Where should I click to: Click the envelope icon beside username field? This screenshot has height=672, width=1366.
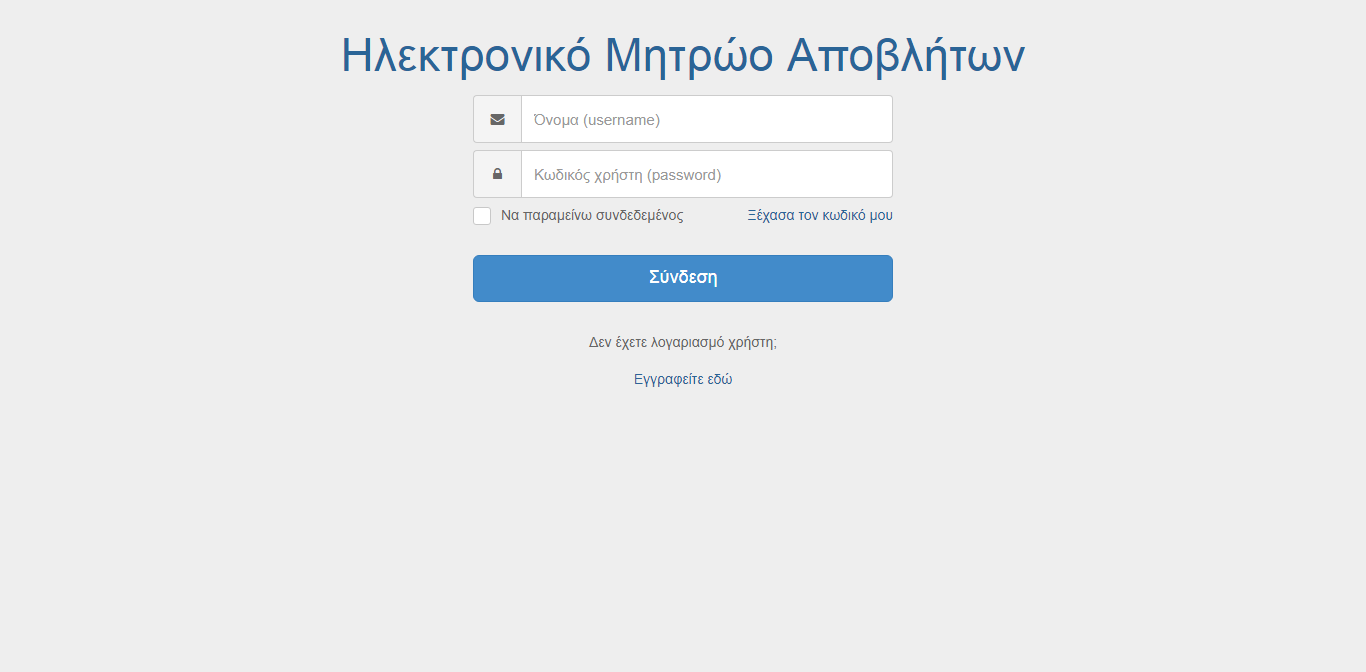click(x=497, y=119)
